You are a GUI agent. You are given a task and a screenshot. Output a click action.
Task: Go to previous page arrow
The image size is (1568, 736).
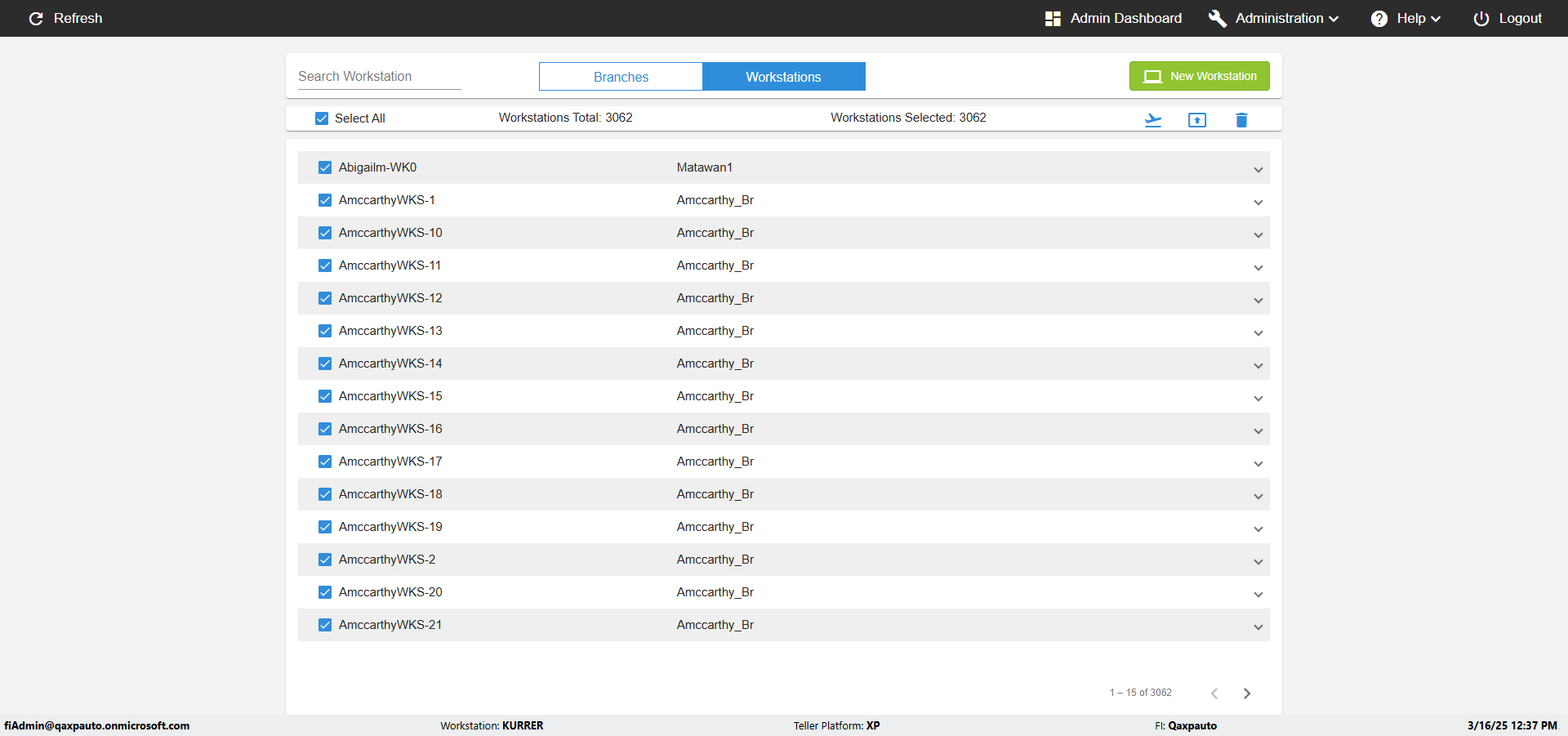click(x=1214, y=693)
